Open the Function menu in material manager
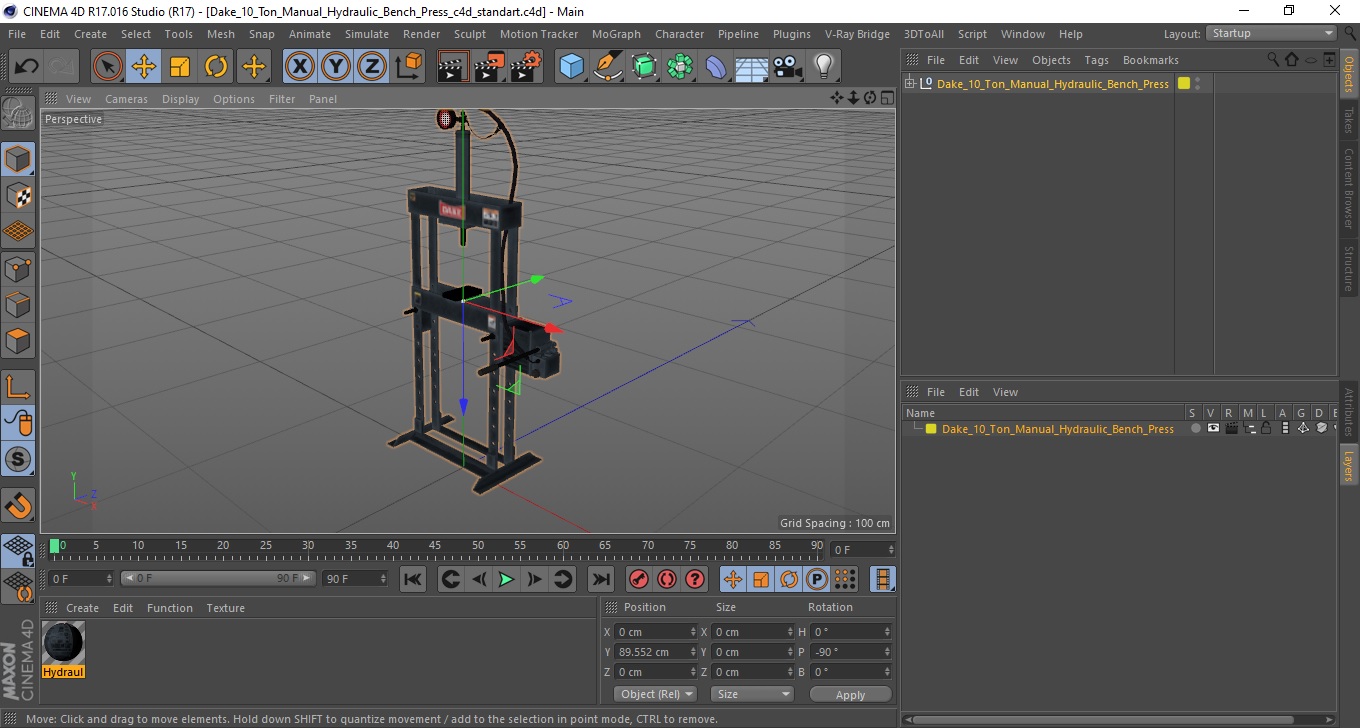The height and width of the screenshot is (728, 1360). (x=169, y=608)
